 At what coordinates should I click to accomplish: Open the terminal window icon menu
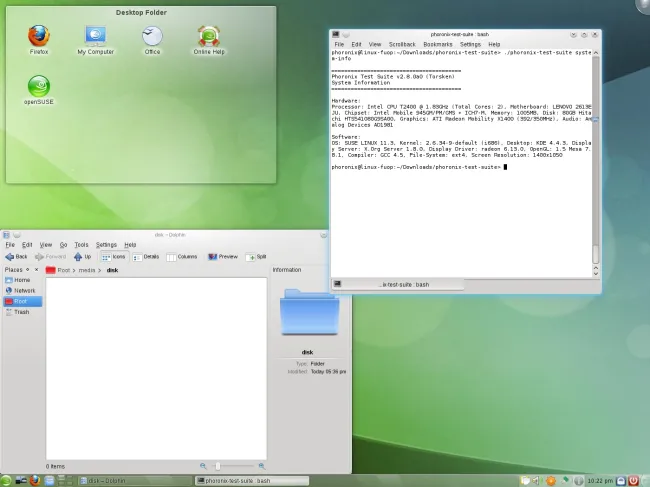tap(336, 34)
